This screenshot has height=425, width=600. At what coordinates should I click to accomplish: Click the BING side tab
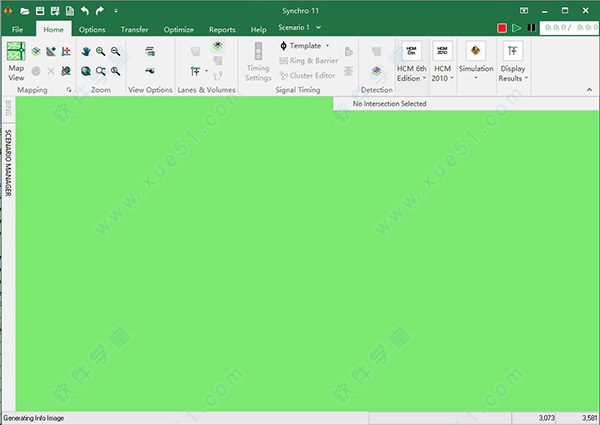pyautogui.click(x=8, y=108)
